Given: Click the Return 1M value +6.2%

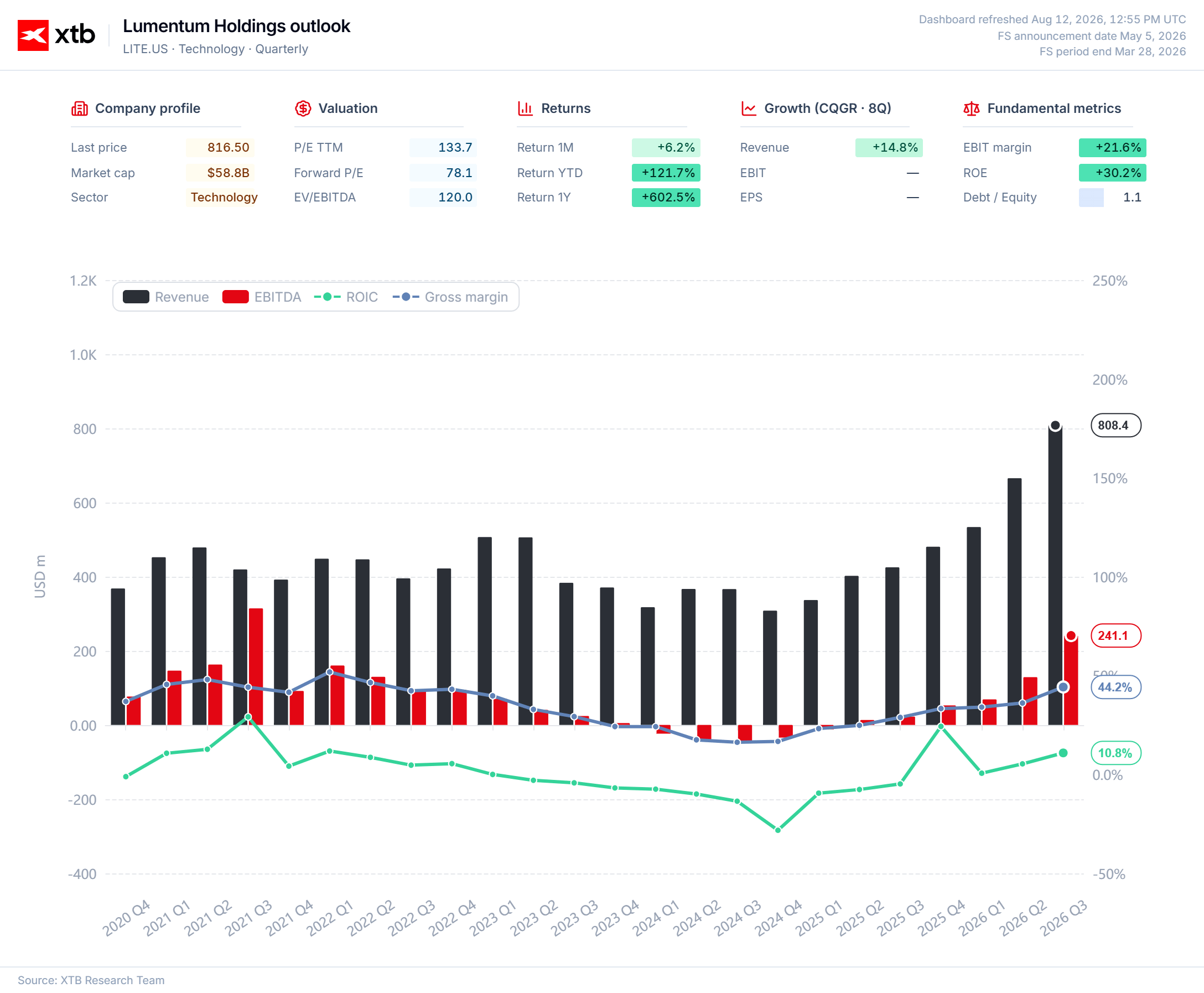Looking at the screenshot, I should (666, 147).
